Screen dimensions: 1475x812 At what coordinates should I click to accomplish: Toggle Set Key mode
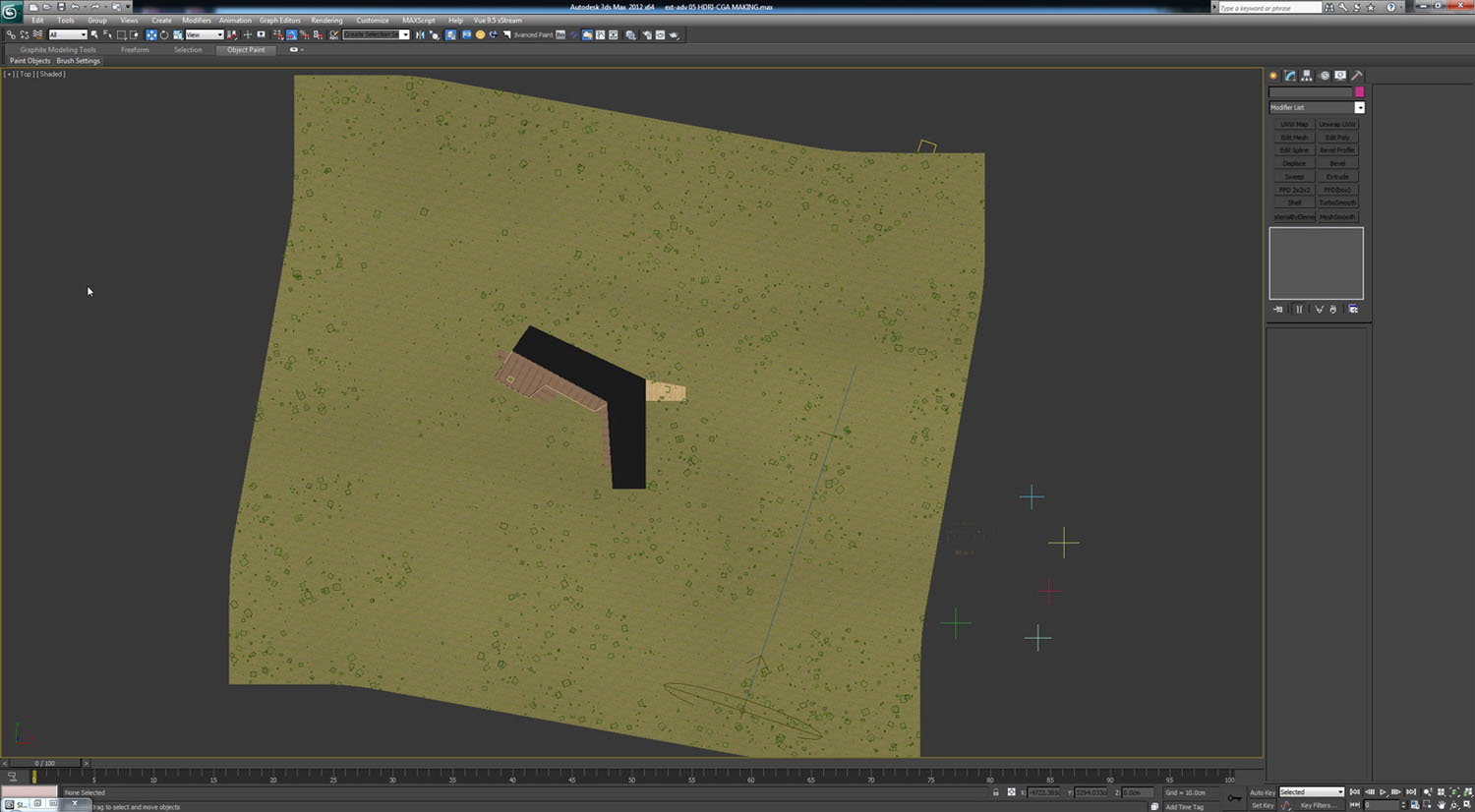pos(1262,805)
